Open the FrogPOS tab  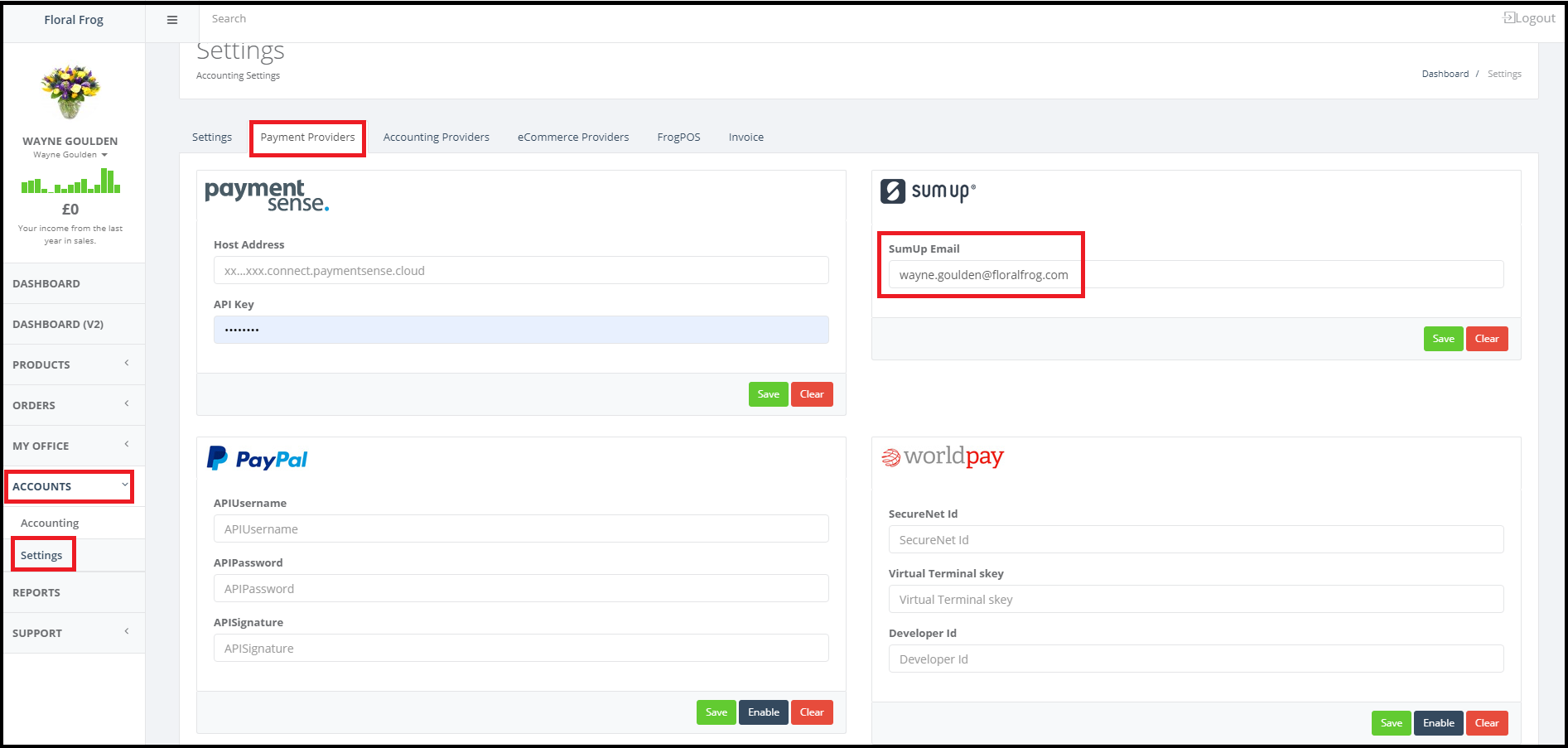pyautogui.click(x=678, y=137)
